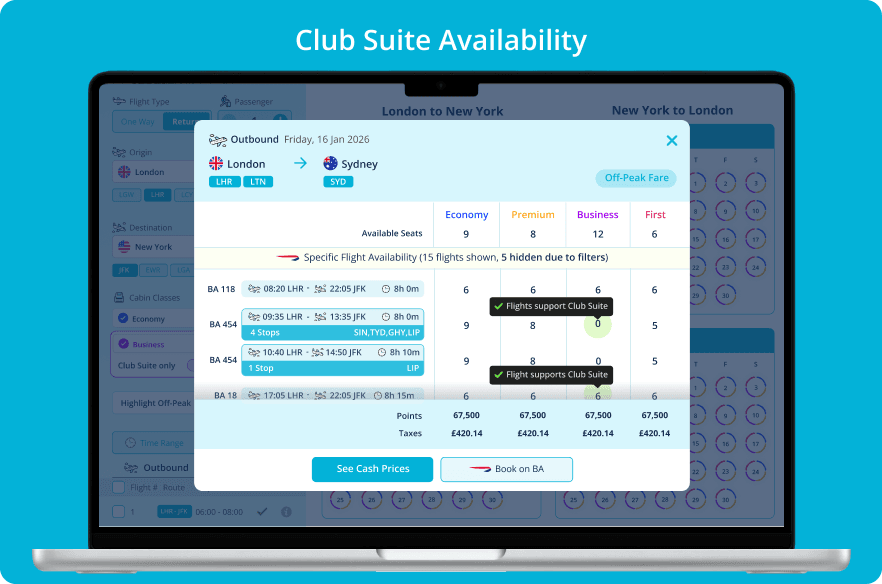Toggle the LHR origin airport chip in sidebar
This screenshot has height=584, width=882.
point(158,195)
